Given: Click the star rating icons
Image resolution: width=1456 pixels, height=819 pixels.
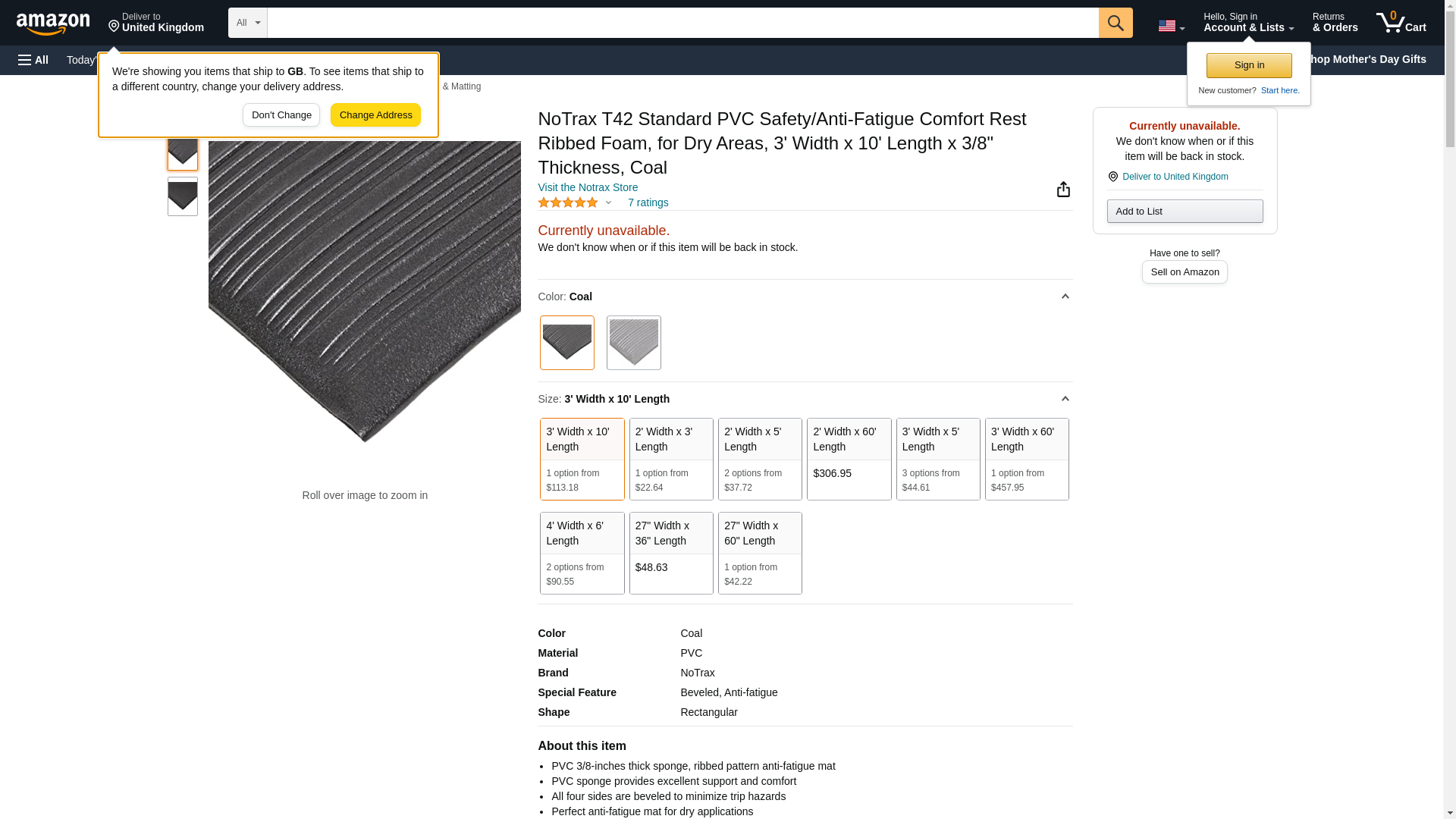Looking at the screenshot, I should point(568,202).
